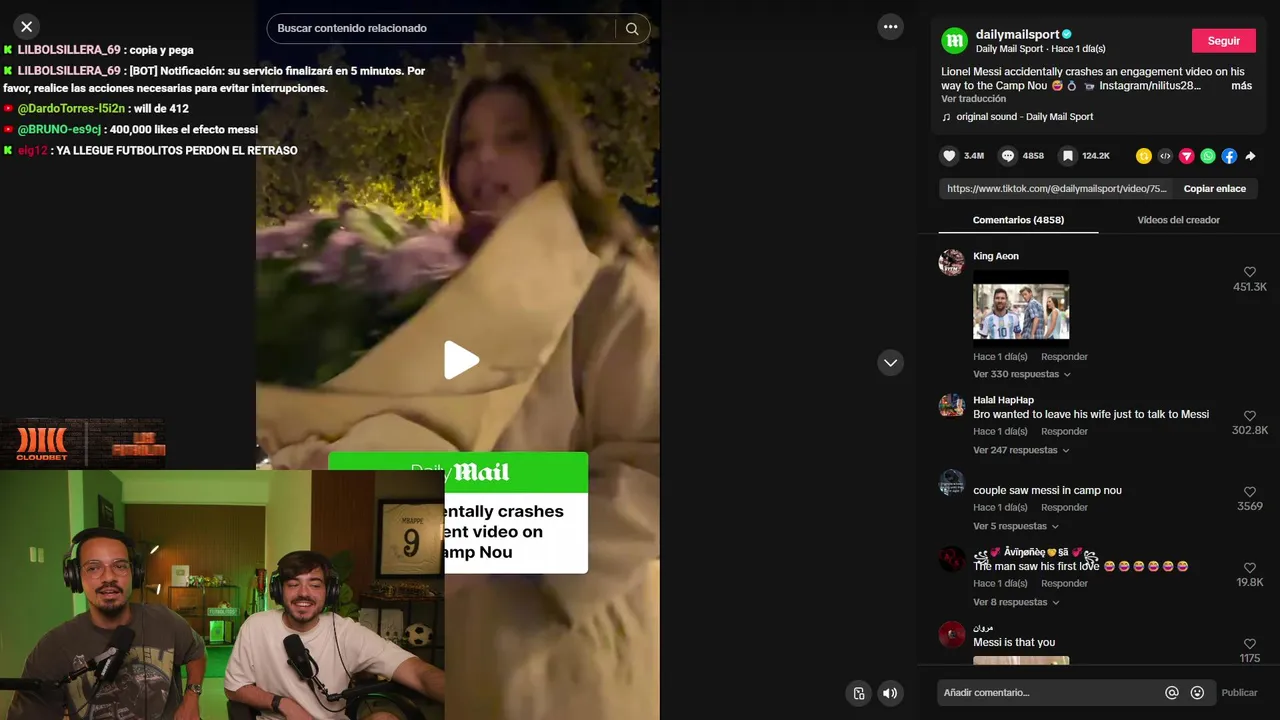1280x720 pixels.
Task: Open 'original sound - Daily Mail Sport' link
Action: tap(1024, 117)
